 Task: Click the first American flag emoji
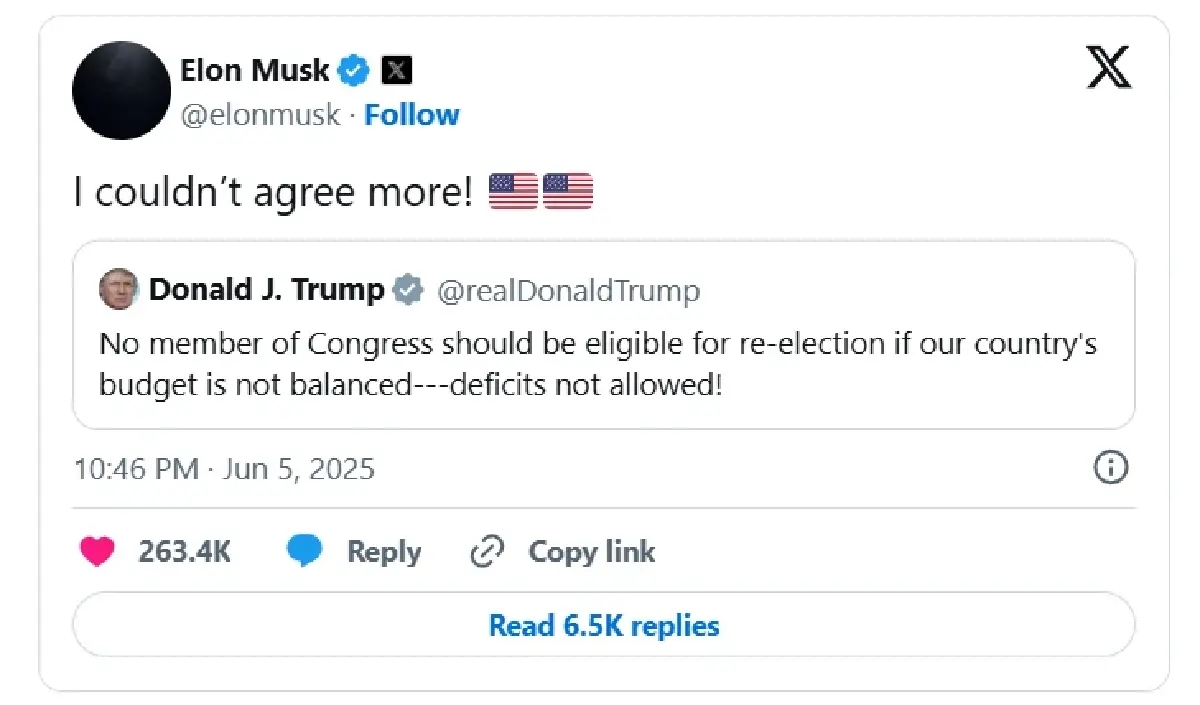pyautogui.click(x=513, y=191)
